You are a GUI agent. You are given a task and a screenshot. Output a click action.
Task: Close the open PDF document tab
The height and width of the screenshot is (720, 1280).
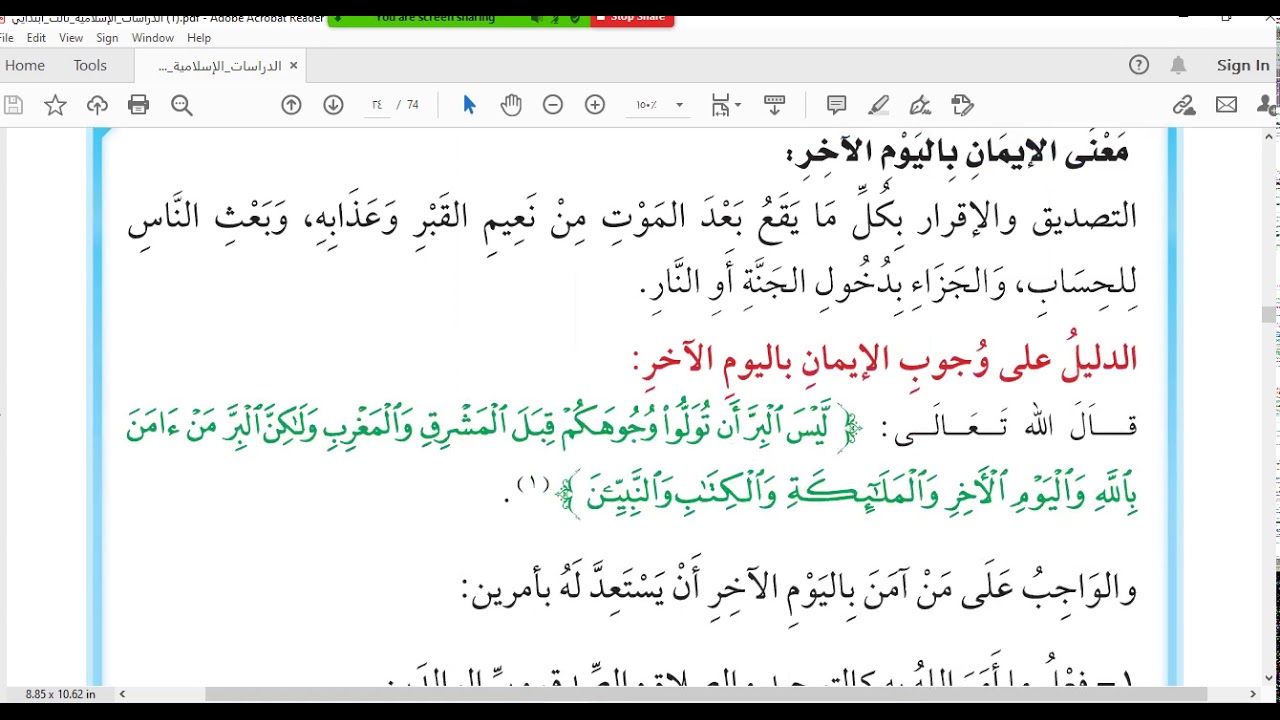click(293, 65)
